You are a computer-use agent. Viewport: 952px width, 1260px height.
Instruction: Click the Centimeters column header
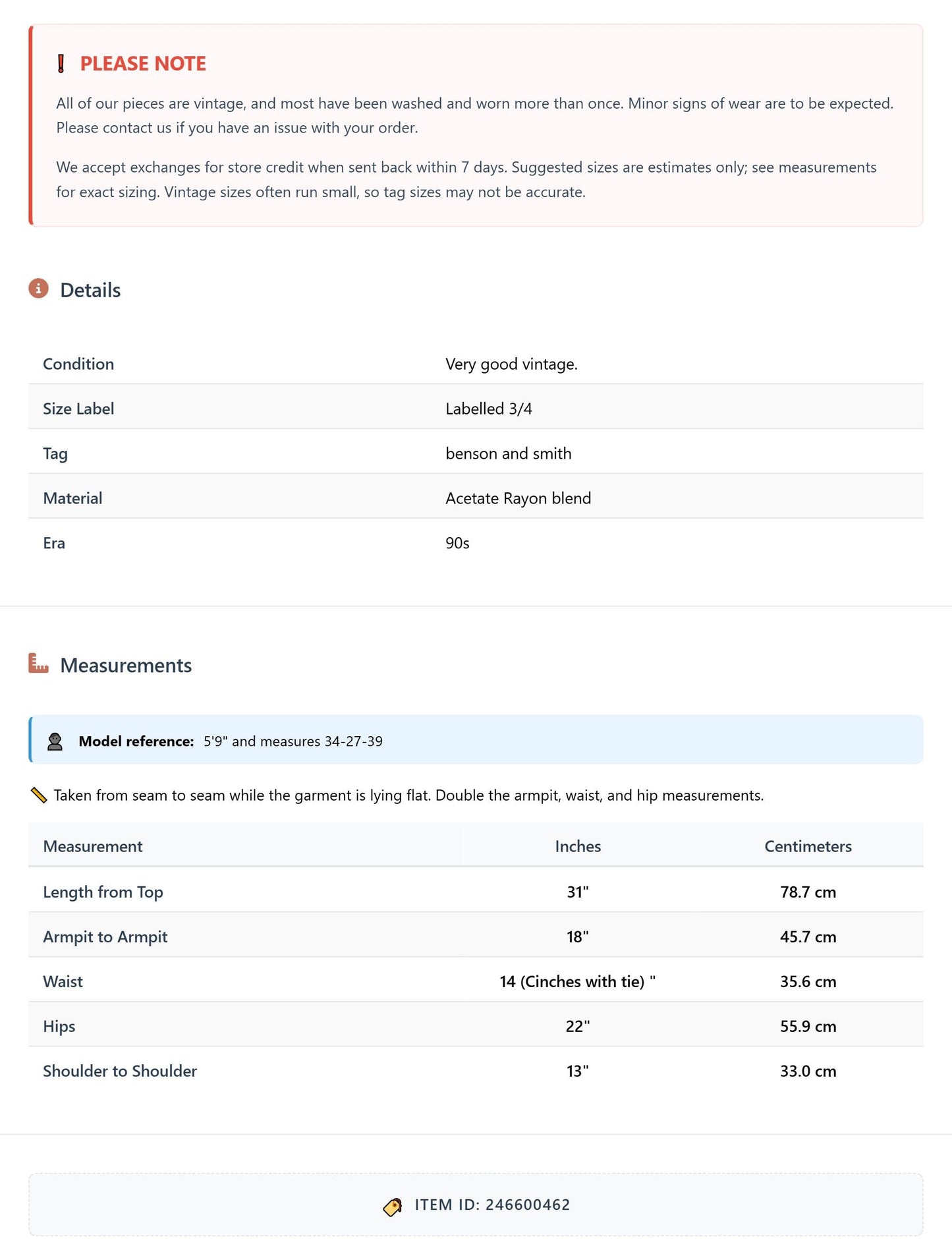point(808,846)
